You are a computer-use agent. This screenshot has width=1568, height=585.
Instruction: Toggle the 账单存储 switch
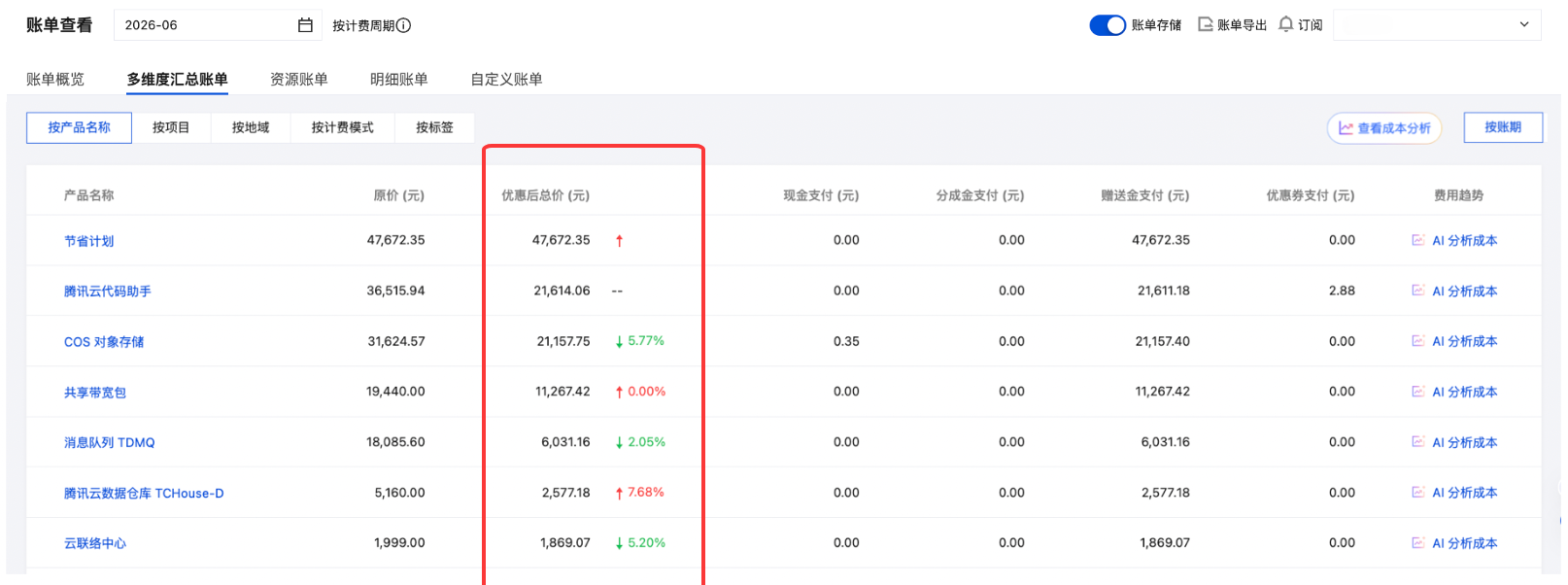coord(1108,25)
